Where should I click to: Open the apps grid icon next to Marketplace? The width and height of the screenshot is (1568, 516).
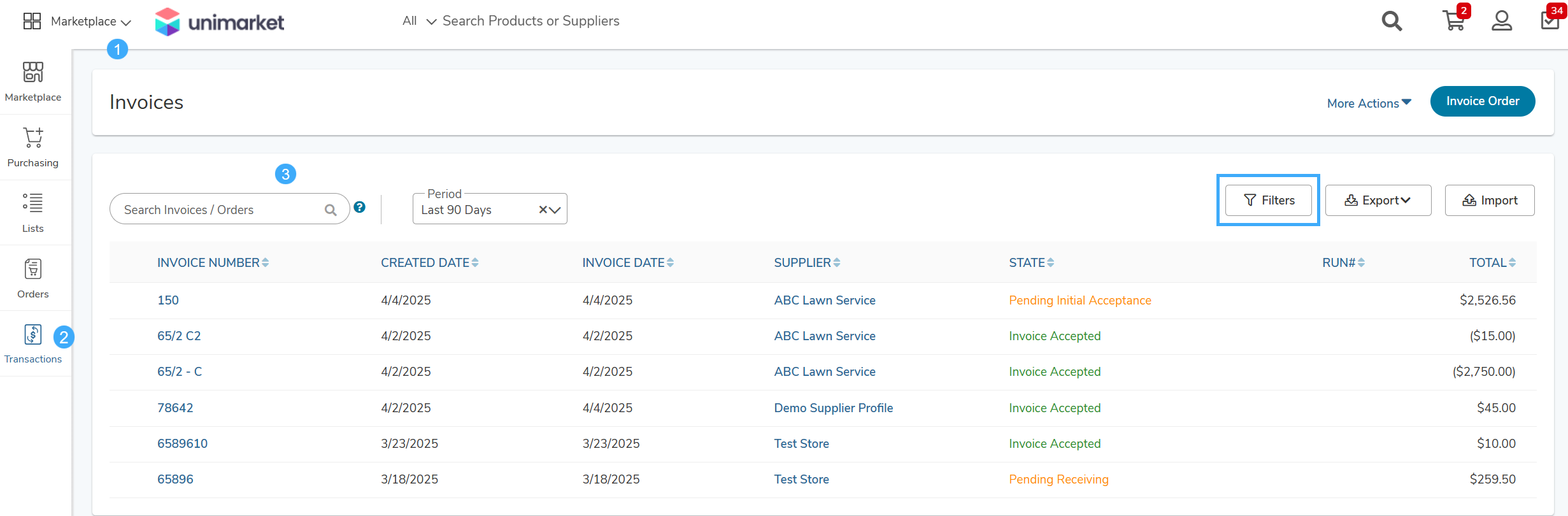pyautogui.click(x=32, y=21)
